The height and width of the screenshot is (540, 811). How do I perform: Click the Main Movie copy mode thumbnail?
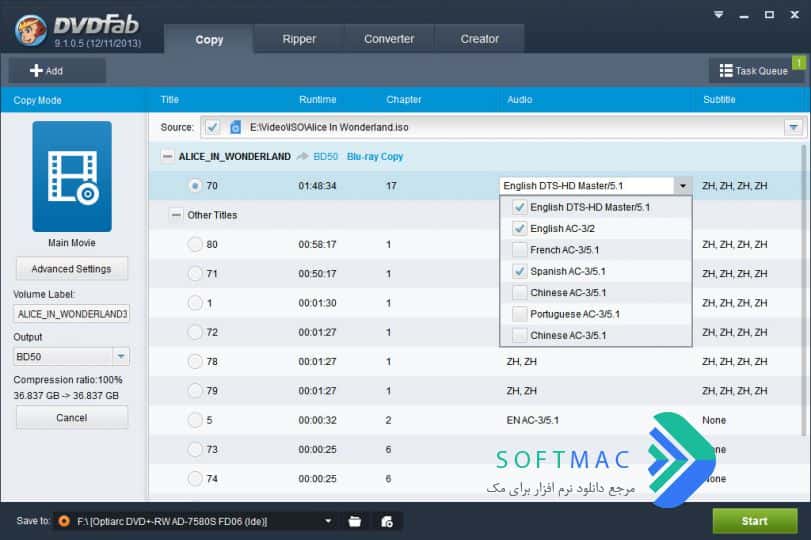click(x=72, y=176)
